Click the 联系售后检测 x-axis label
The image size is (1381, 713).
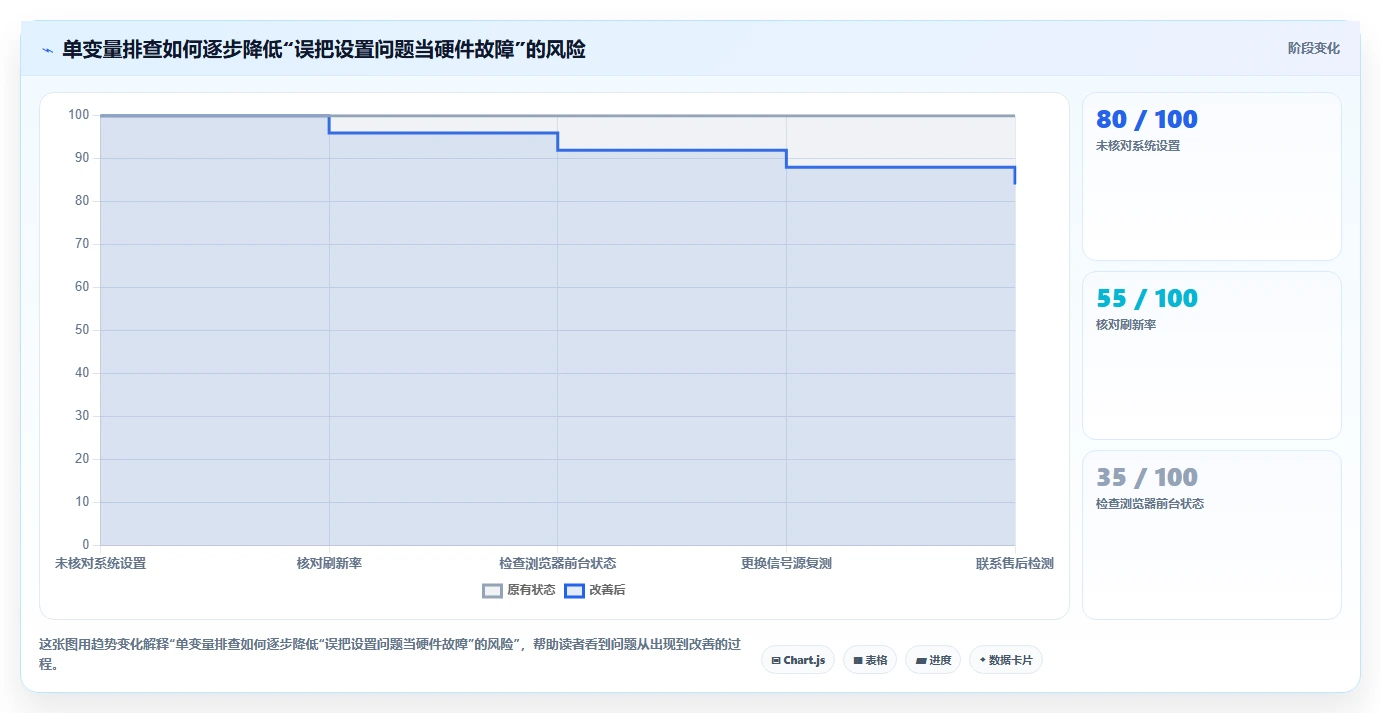[1015, 563]
